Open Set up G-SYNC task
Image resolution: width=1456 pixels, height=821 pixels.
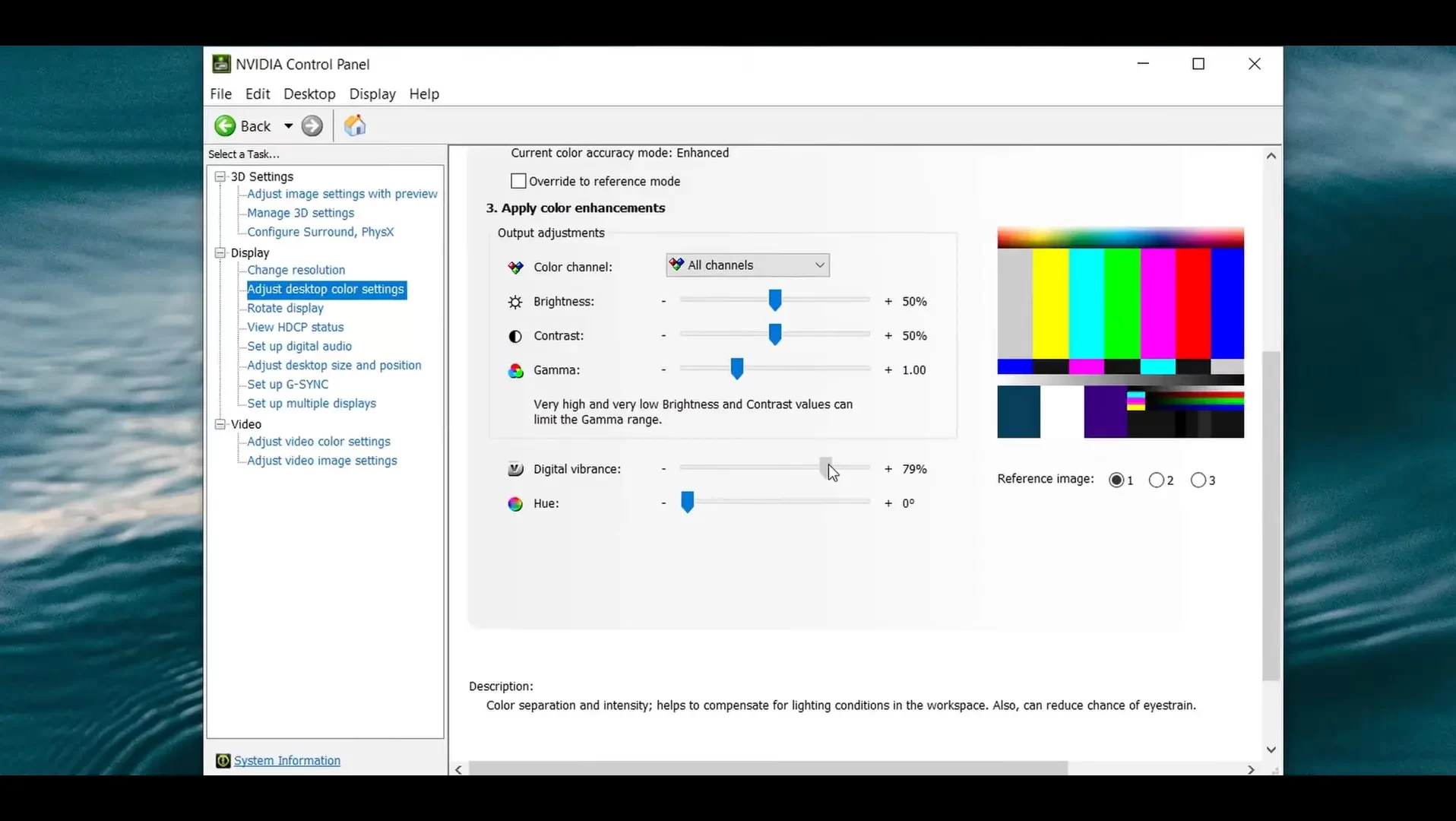(287, 385)
